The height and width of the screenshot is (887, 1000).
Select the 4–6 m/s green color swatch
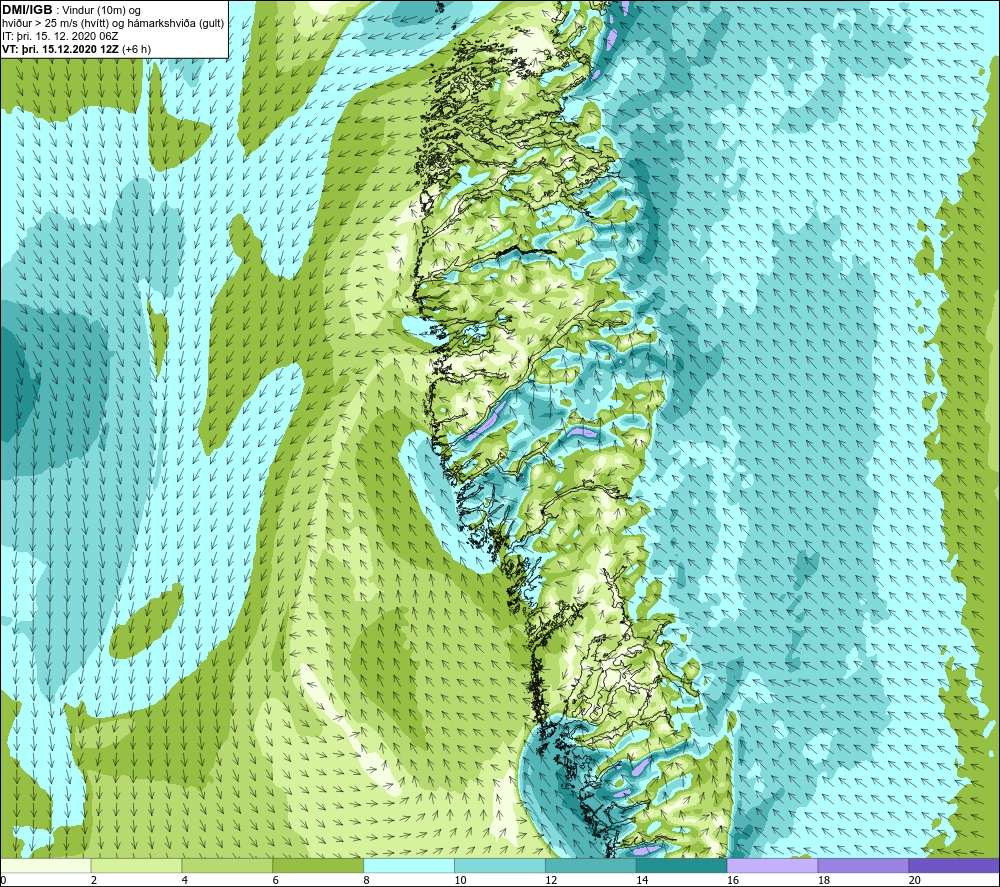(x=227, y=865)
